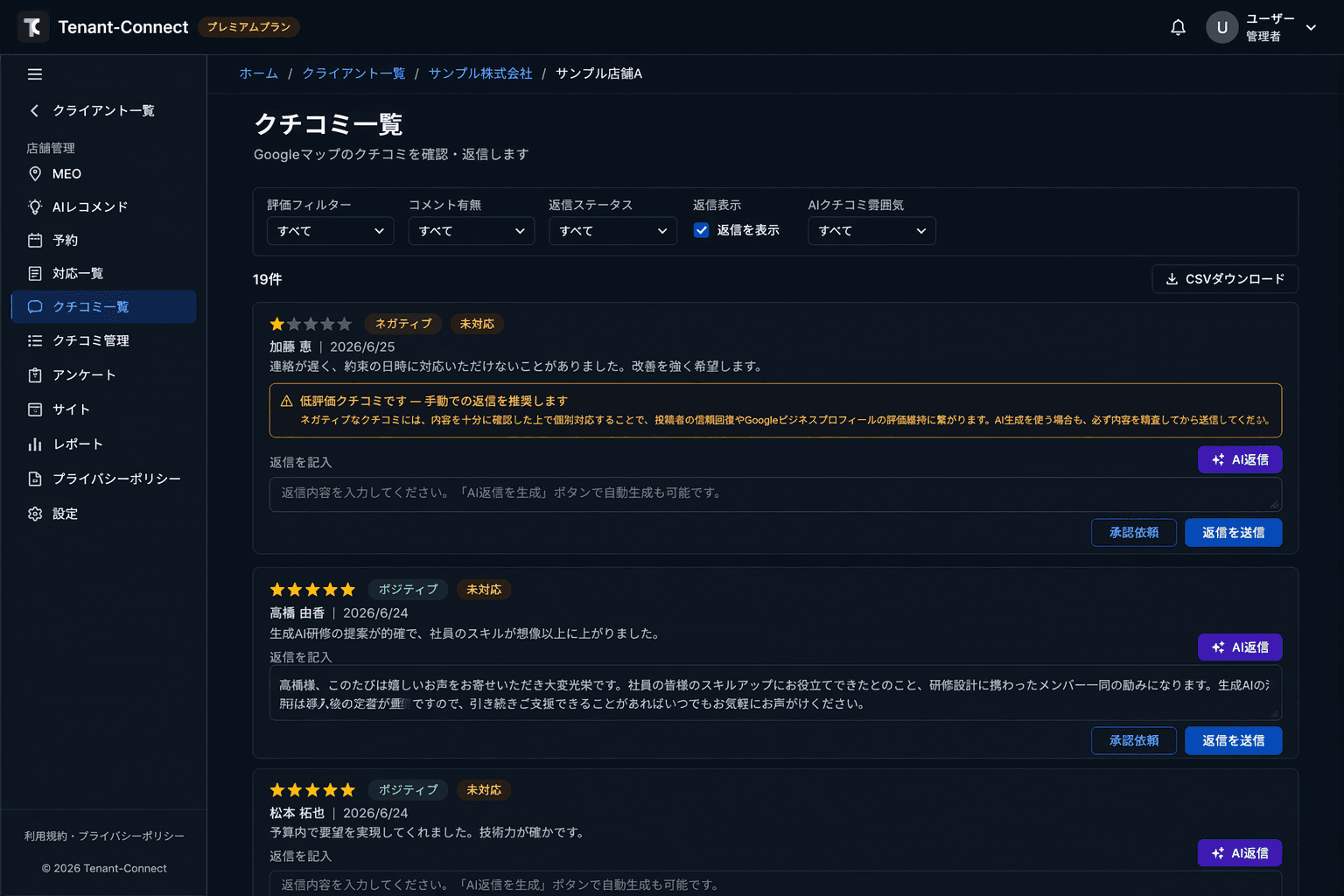Open AIレコメンド menu item
Viewport: 1344px width, 896px height.
click(103, 207)
